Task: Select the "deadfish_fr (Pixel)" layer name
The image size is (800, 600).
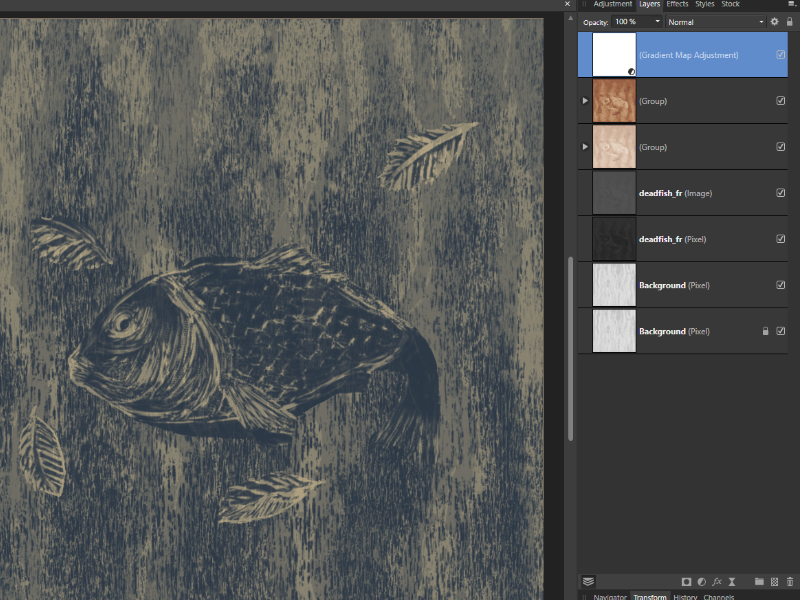Action: (672, 239)
